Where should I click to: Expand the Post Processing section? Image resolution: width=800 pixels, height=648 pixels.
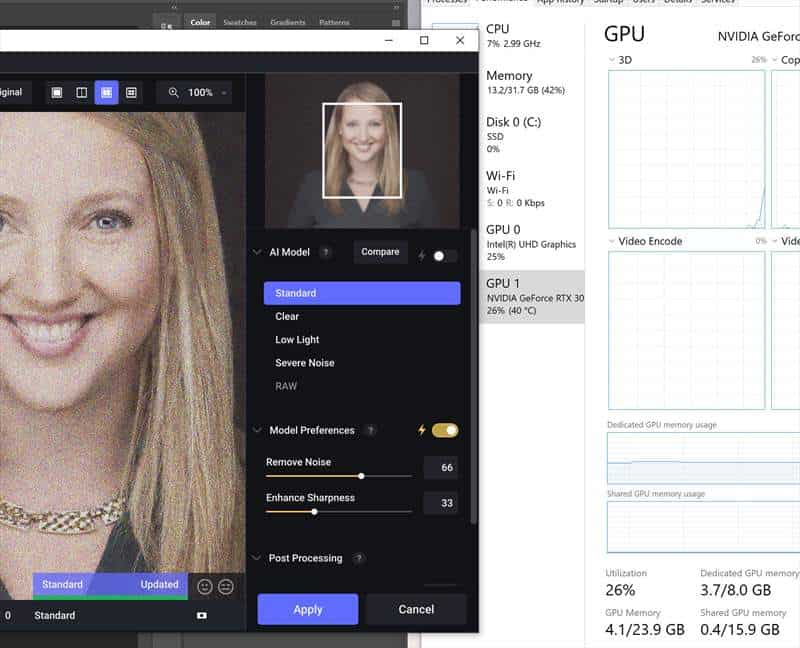pyautogui.click(x=256, y=558)
